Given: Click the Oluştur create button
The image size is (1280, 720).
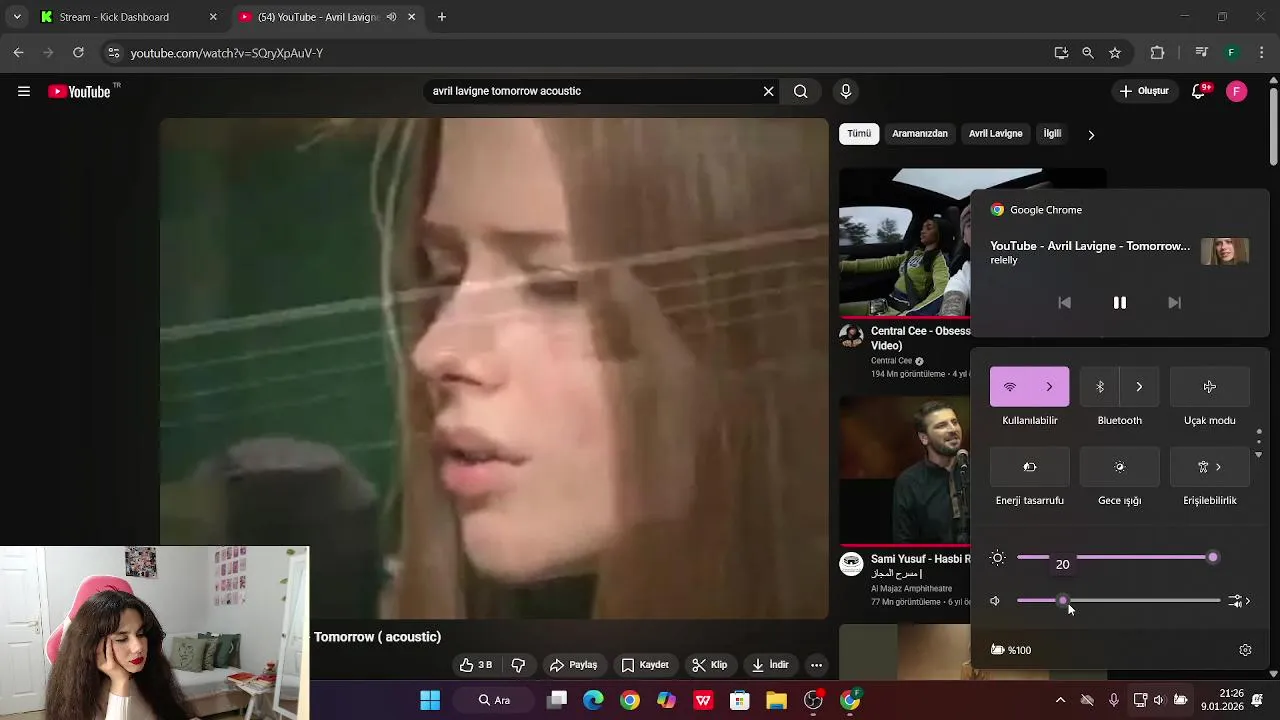Looking at the screenshot, I should pyautogui.click(x=1144, y=91).
